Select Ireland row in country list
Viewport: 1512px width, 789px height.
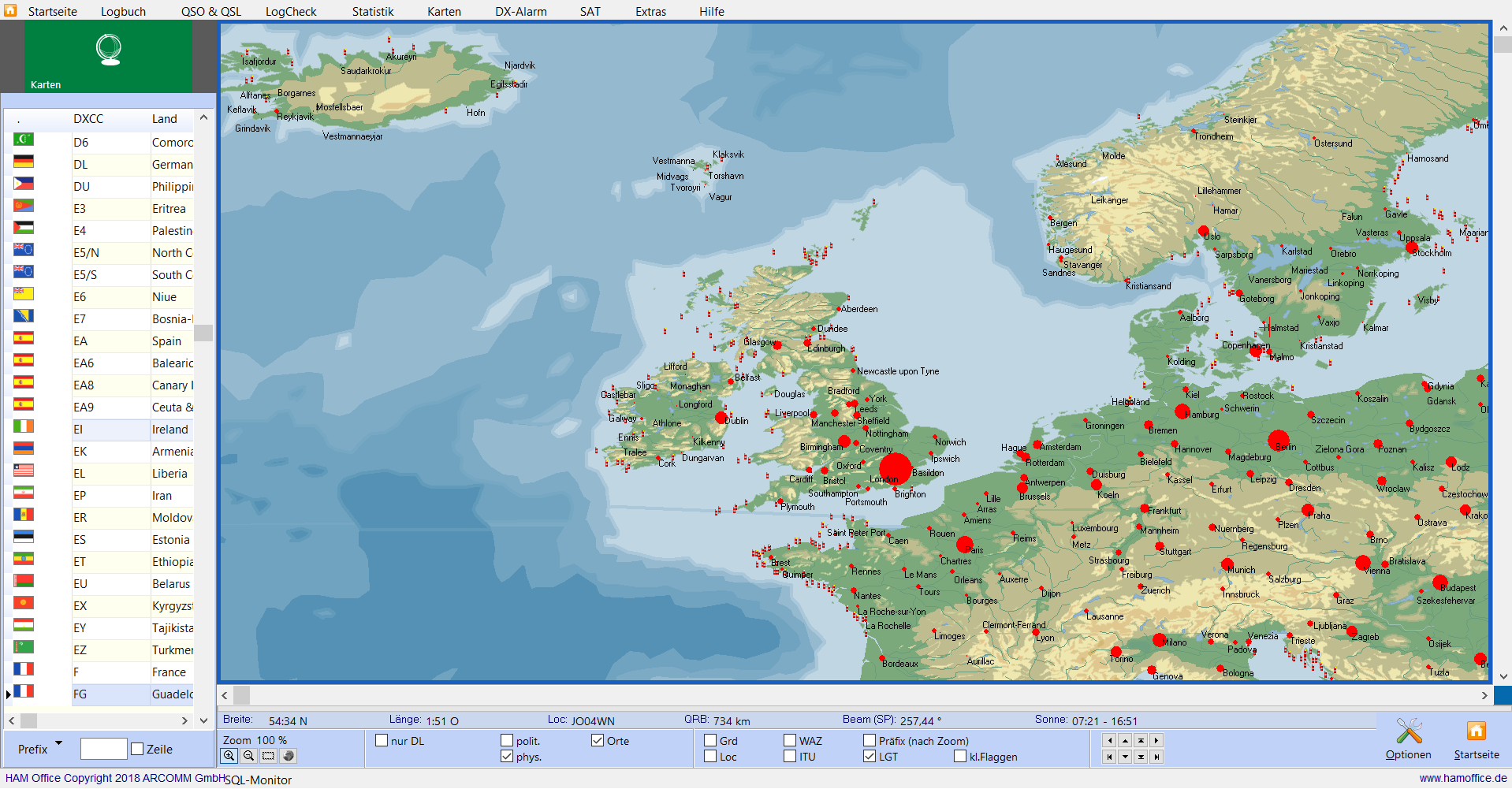169,430
